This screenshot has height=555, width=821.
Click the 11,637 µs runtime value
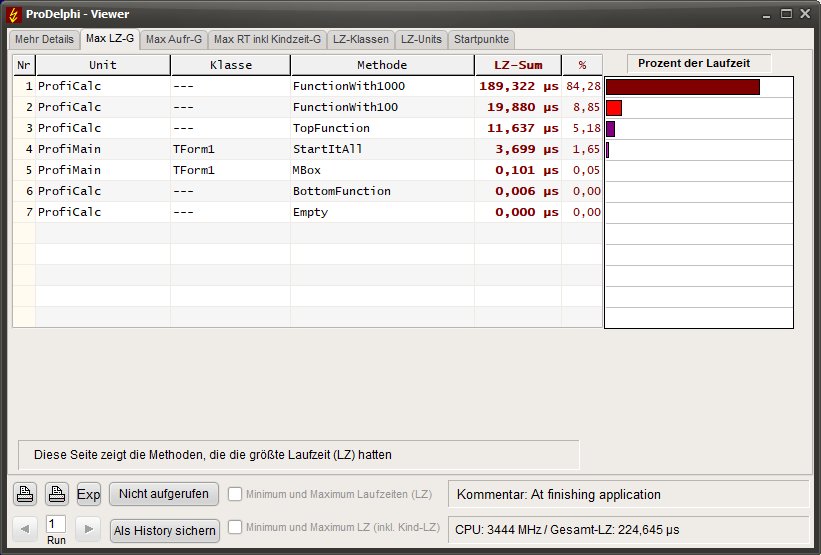pos(523,128)
